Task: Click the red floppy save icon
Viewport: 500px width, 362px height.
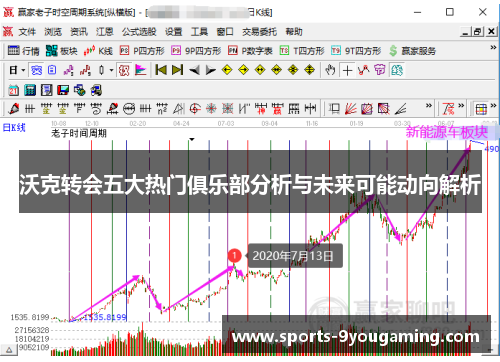Action: coord(63,90)
